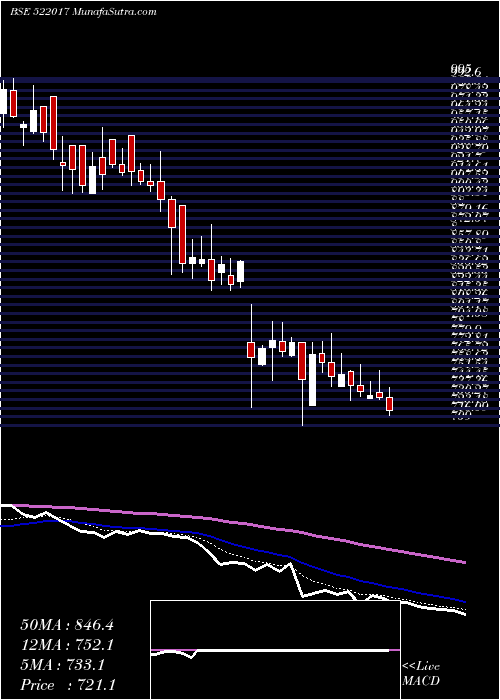Click the last red candlestick on the chart
The width and height of the screenshot is (500, 700).
click(x=389, y=404)
